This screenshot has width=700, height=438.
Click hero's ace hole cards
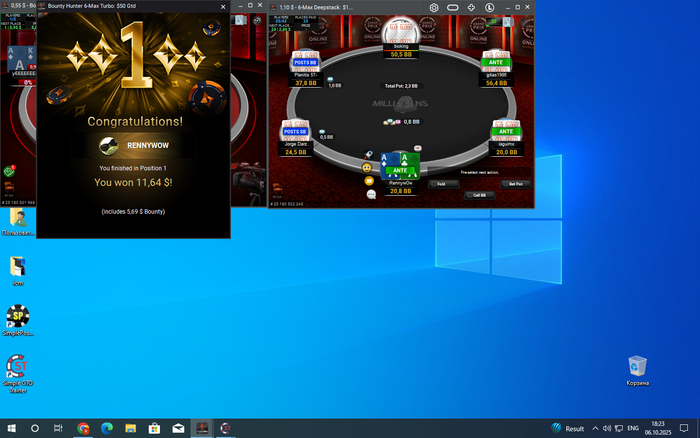(400, 164)
